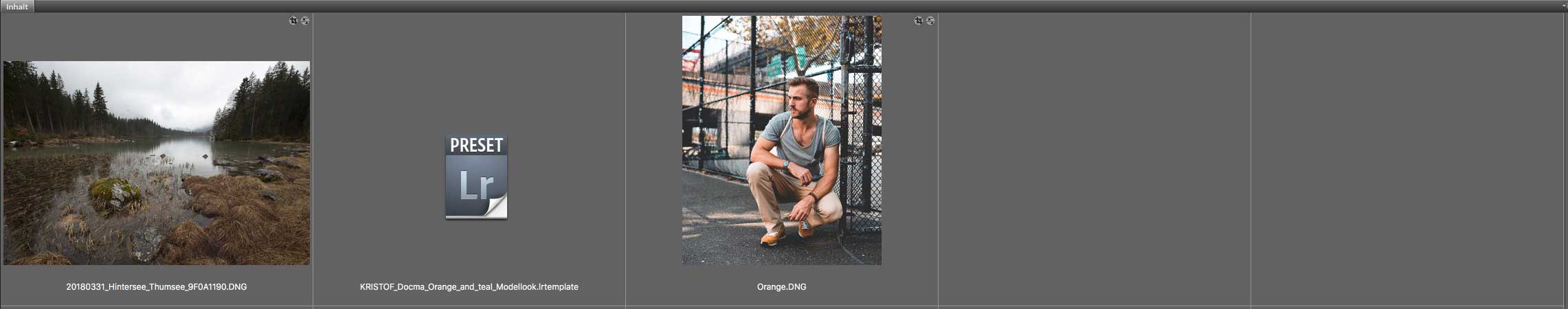This screenshot has width=1568, height=309.
Task: Switch to the Inhalt panel tab
Action: [x=17, y=6]
